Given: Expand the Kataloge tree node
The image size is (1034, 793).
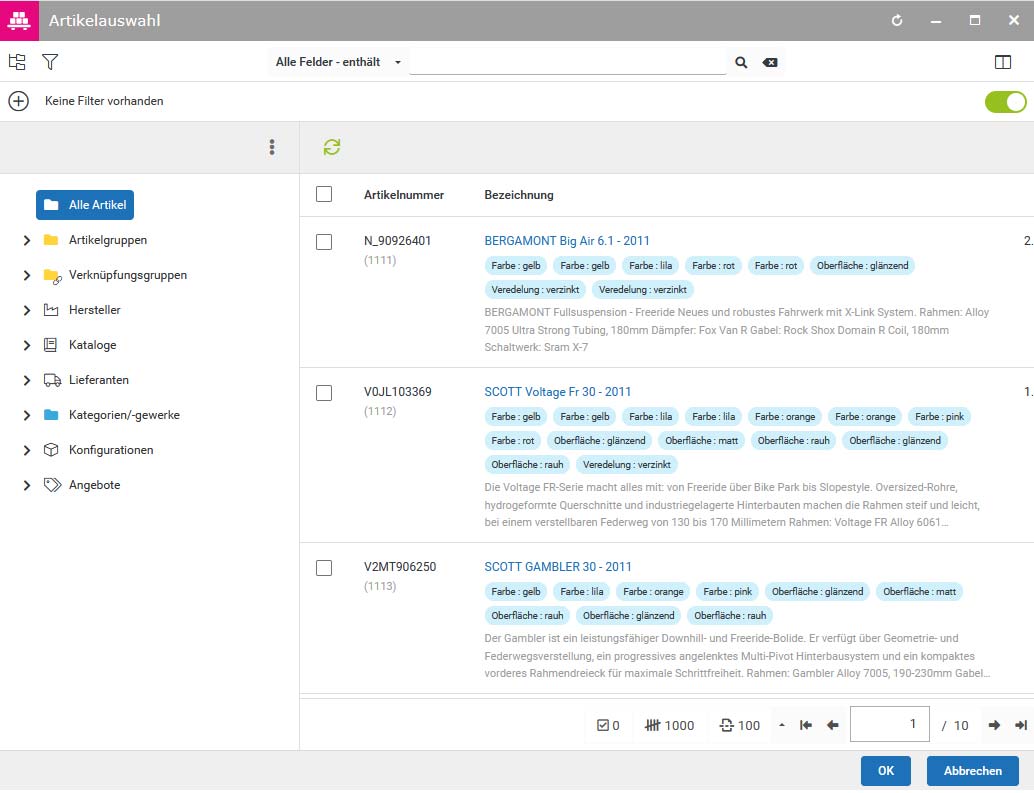Looking at the screenshot, I should (26, 345).
